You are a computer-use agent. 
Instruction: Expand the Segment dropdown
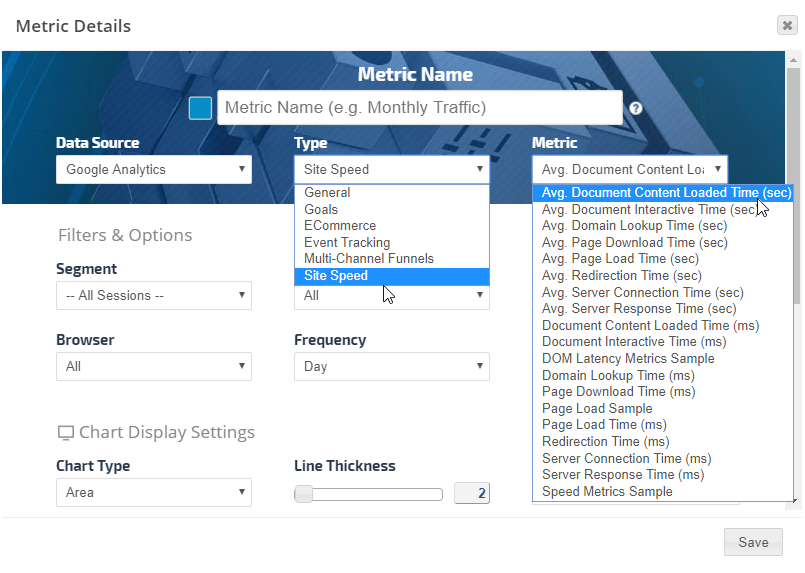coord(153,295)
